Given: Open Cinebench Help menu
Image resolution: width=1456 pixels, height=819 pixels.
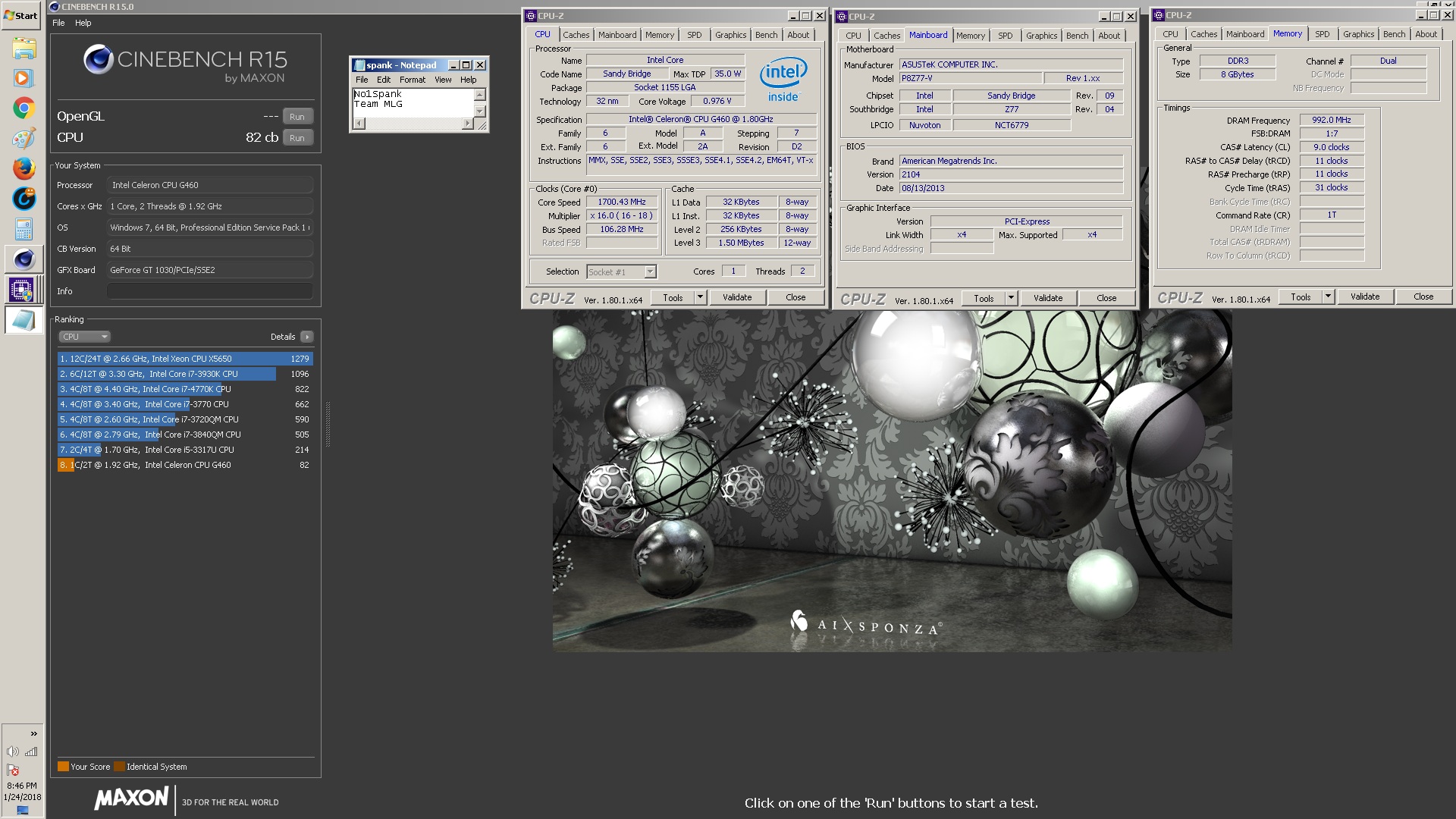Looking at the screenshot, I should click(x=83, y=23).
